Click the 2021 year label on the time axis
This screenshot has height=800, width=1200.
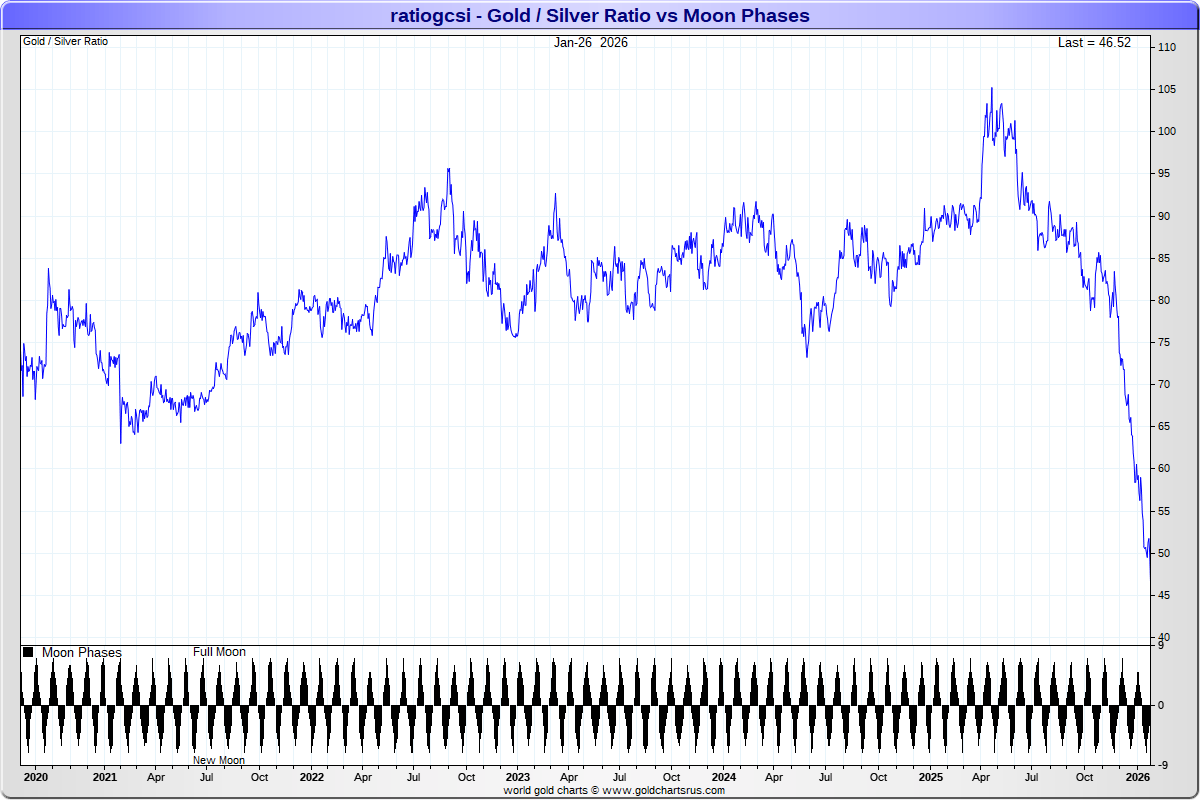pyautogui.click(x=104, y=777)
